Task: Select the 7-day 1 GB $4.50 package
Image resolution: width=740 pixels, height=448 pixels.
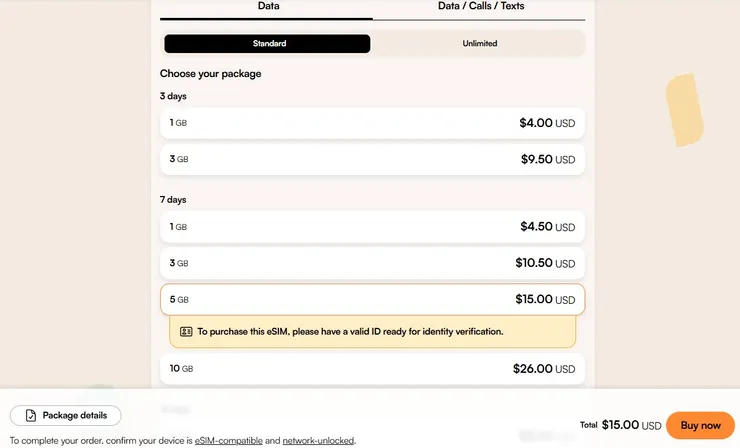Action: [x=372, y=227]
